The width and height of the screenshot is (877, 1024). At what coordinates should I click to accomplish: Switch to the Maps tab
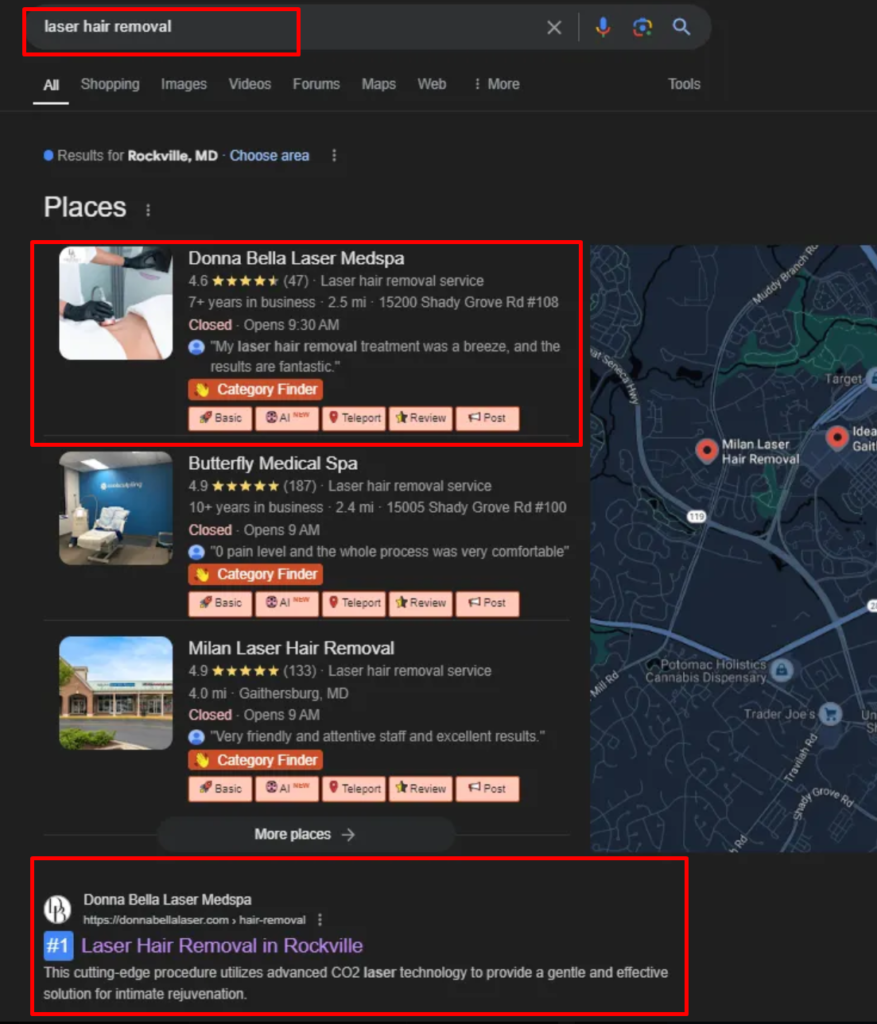(379, 84)
